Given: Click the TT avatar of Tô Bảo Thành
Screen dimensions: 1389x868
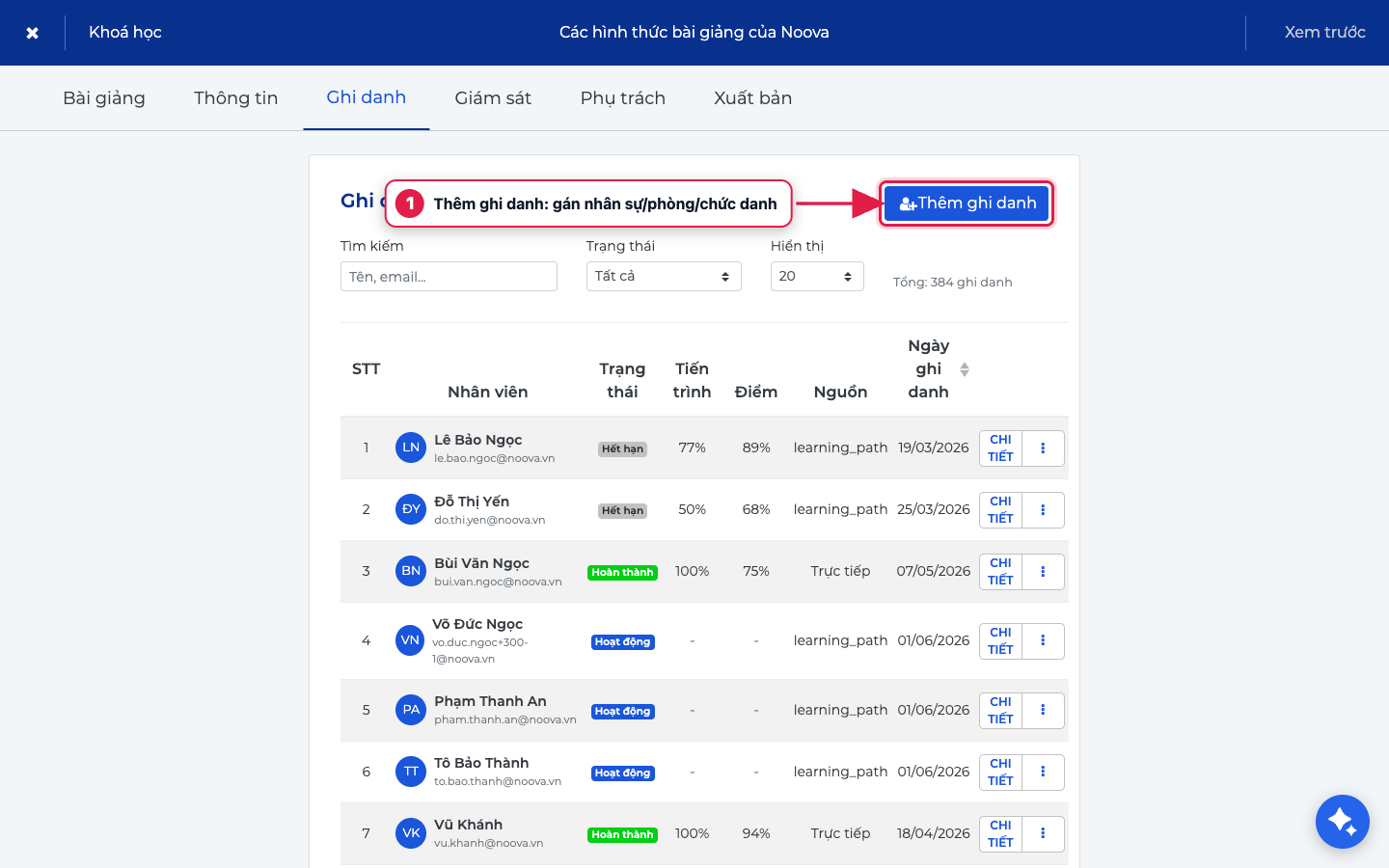Looking at the screenshot, I should point(411,772).
